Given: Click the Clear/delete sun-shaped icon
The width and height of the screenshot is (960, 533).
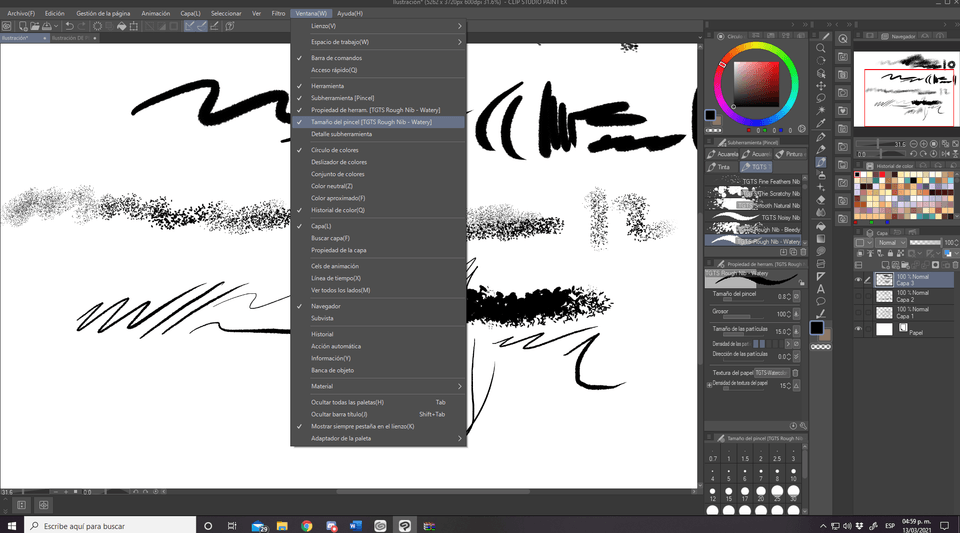Looking at the screenshot, I should tap(97, 26).
